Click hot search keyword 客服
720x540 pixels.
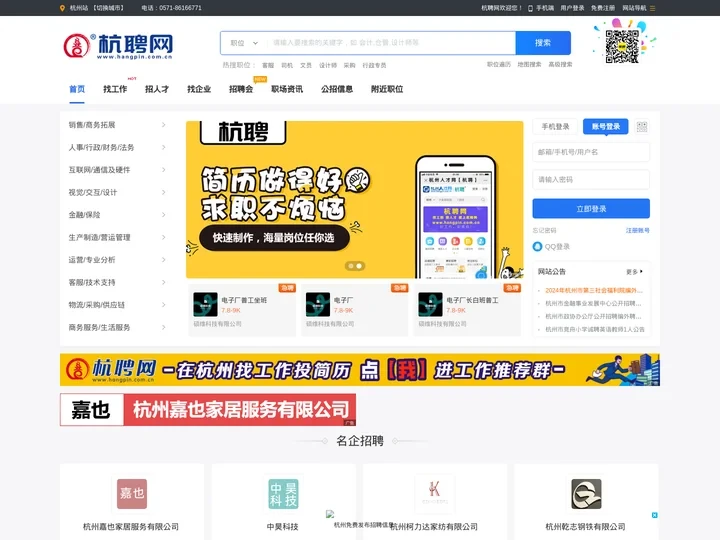[268, 66]
